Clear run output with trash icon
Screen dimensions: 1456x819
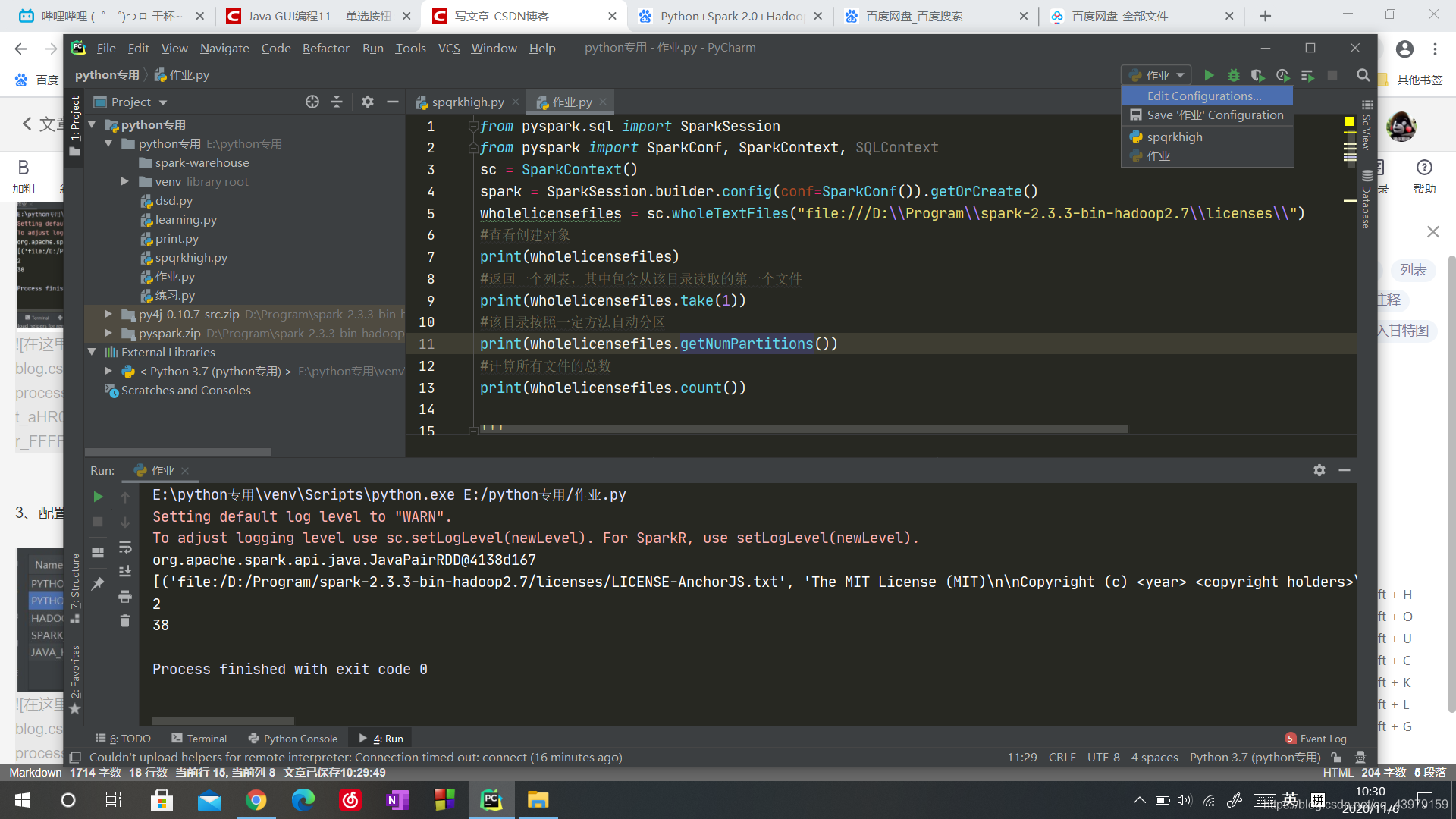coord(125,621)
